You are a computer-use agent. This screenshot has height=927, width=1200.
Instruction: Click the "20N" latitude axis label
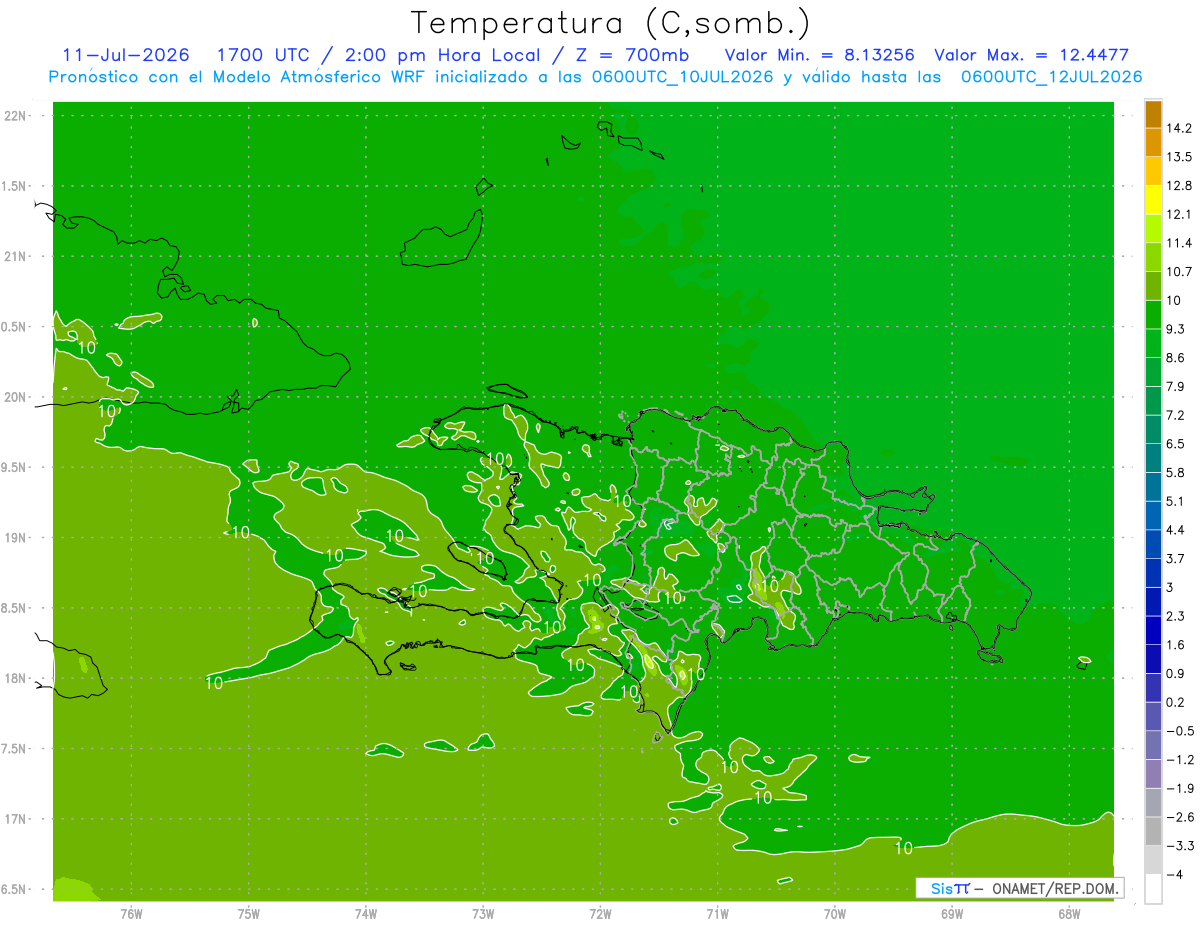[x=16, y=397]
